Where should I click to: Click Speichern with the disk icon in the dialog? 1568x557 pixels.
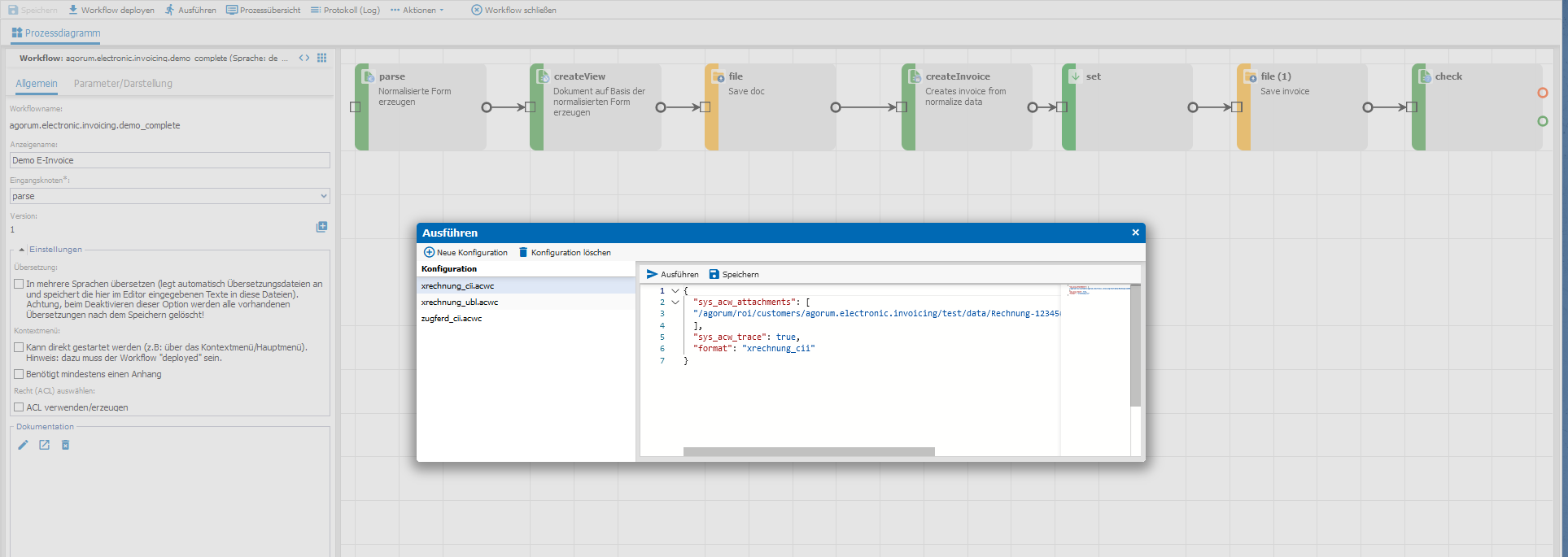click(x=734, y=274)
